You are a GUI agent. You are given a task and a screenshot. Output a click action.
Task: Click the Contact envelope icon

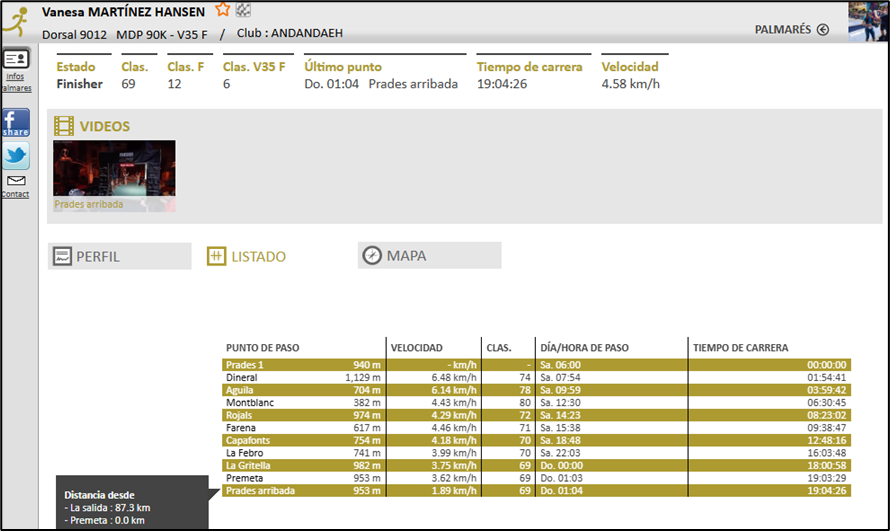tap(15, 181)
